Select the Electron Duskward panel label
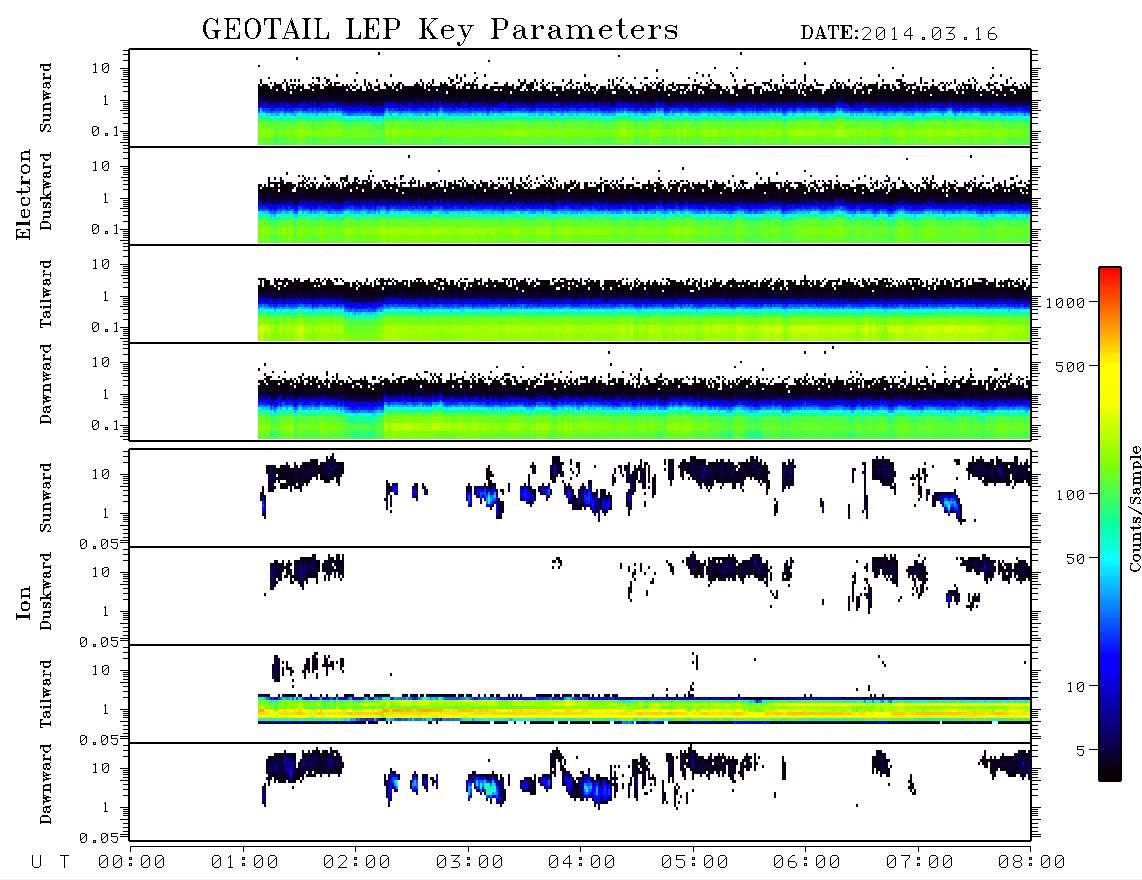1142x880 pixels. point(46,191)
